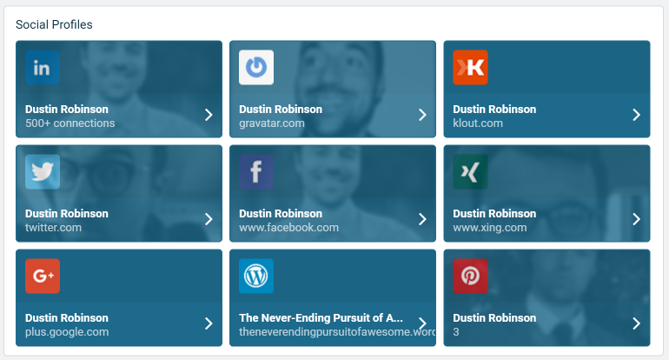Click the Facebook f icon
The image size is (669, 360).
[256, 172]
